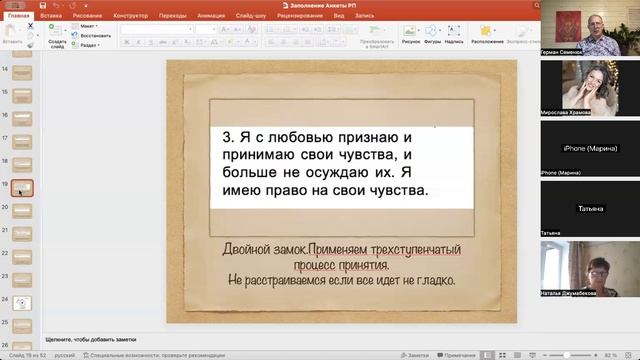640x360 pixels.
Task: Select Мирослава Храмова video tile
Action: 590,88
